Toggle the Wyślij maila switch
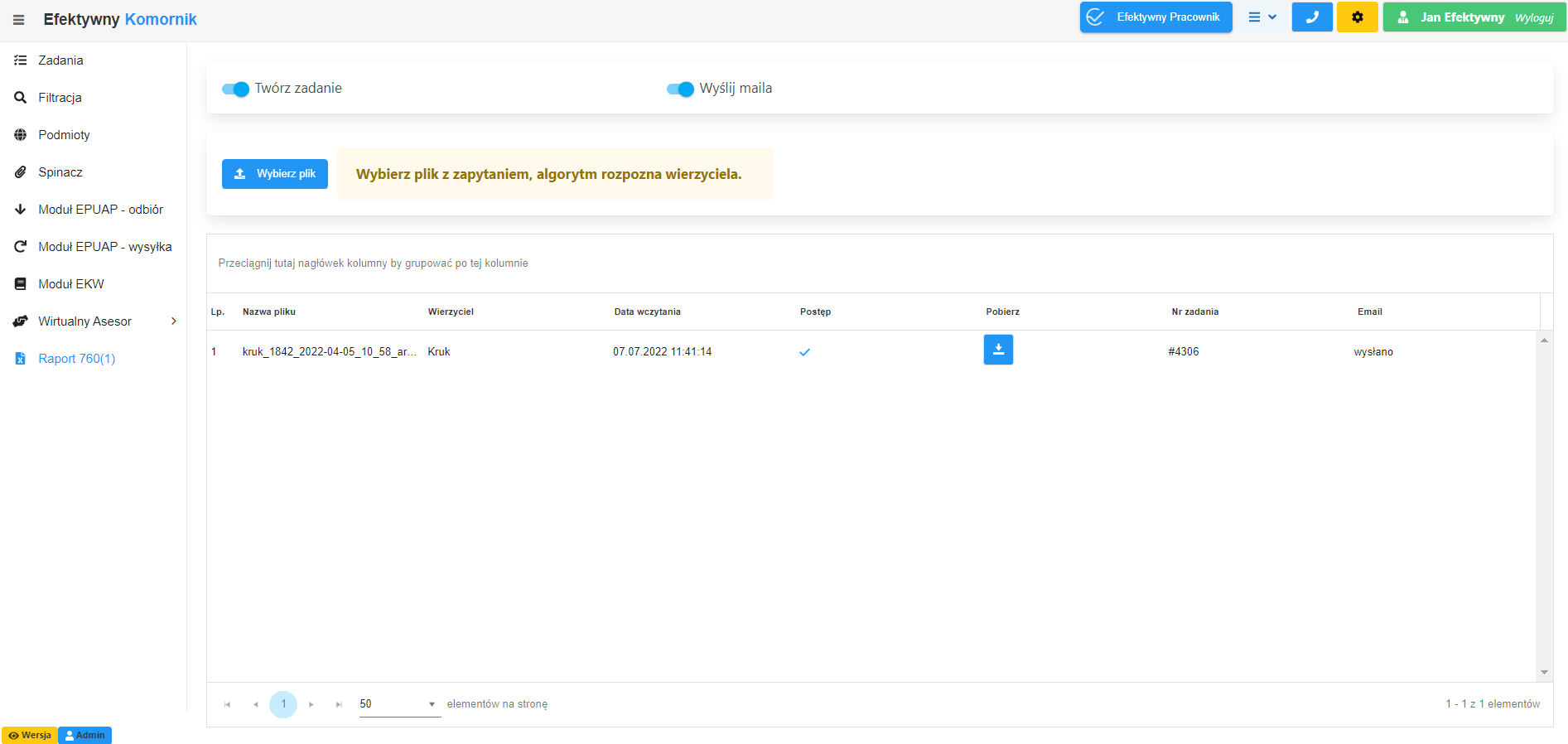 [680, 89]
